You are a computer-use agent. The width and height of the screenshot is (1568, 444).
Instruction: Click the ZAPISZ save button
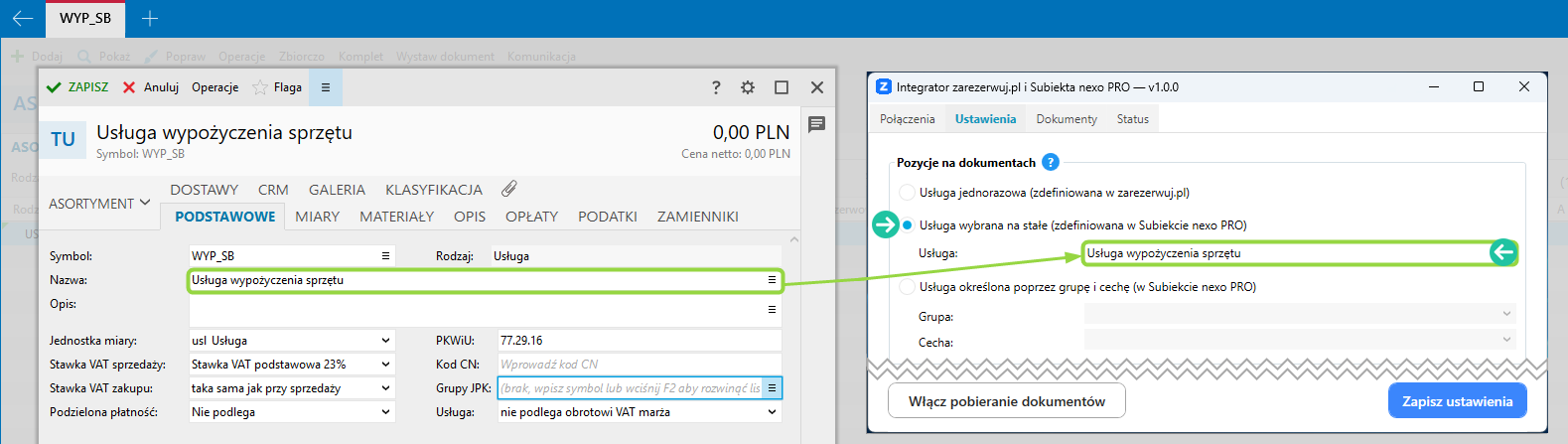tap(77, 87)
